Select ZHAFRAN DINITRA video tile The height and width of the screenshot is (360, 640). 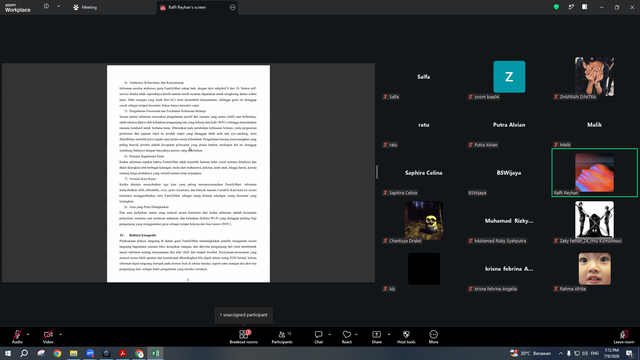coord(594,77)
